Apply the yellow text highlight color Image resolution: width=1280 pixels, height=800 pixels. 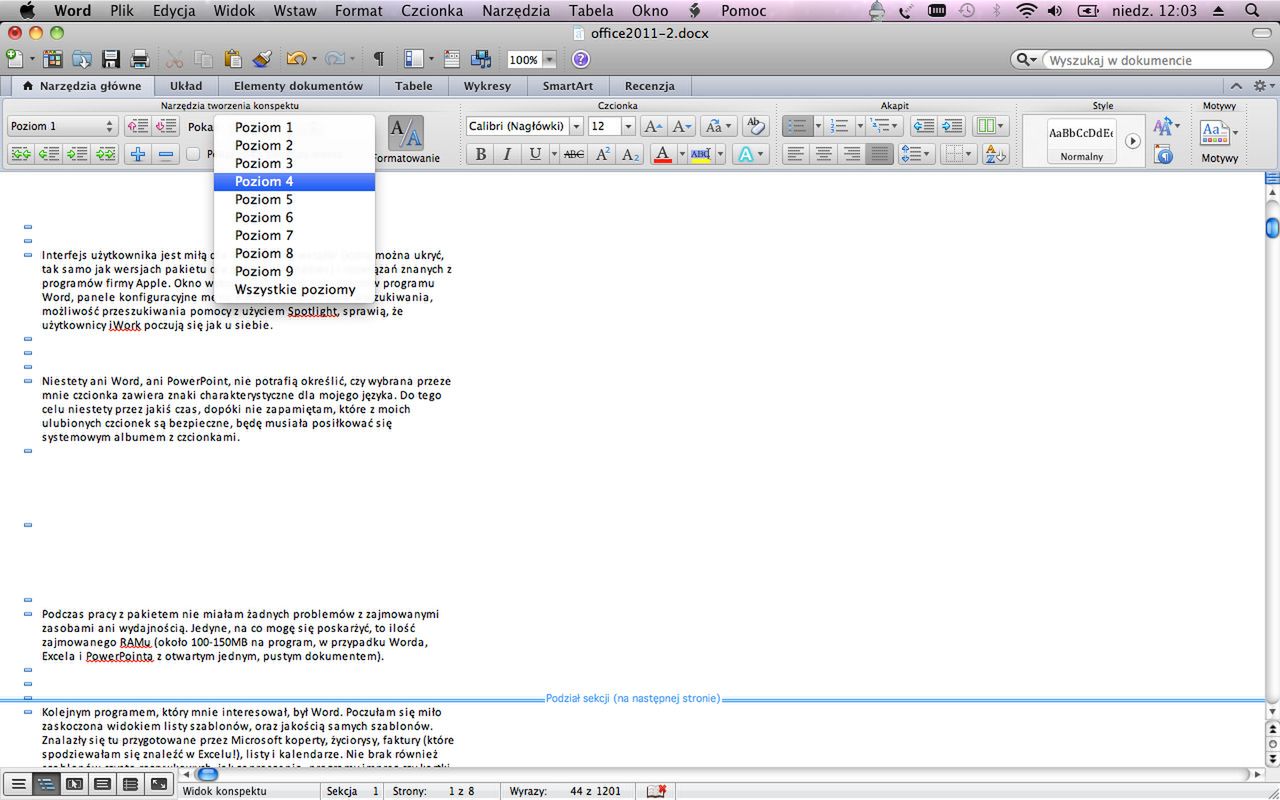(700, 154)
